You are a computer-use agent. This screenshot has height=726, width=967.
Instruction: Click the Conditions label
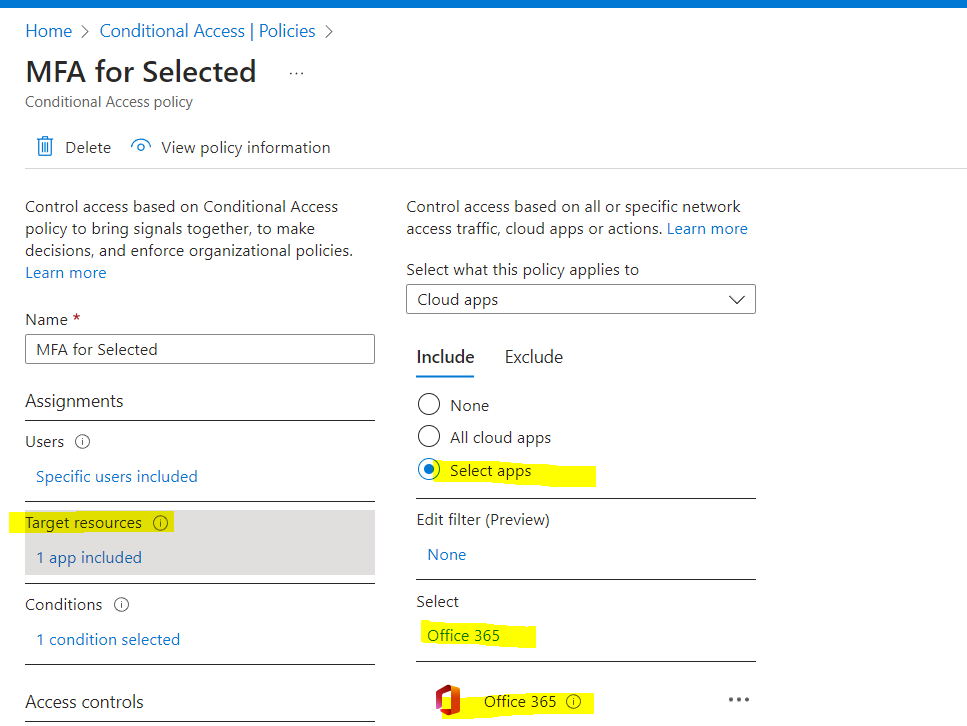(64, 604)
